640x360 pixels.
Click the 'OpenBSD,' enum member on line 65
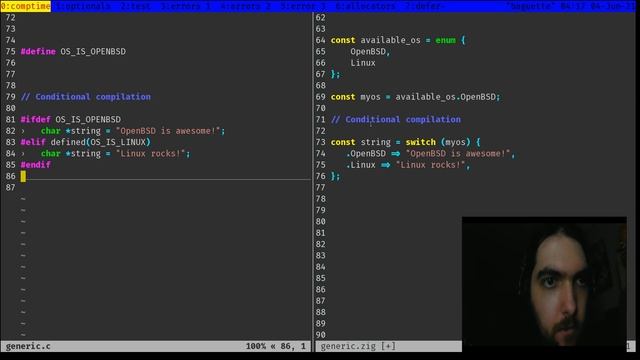point(370,52)
